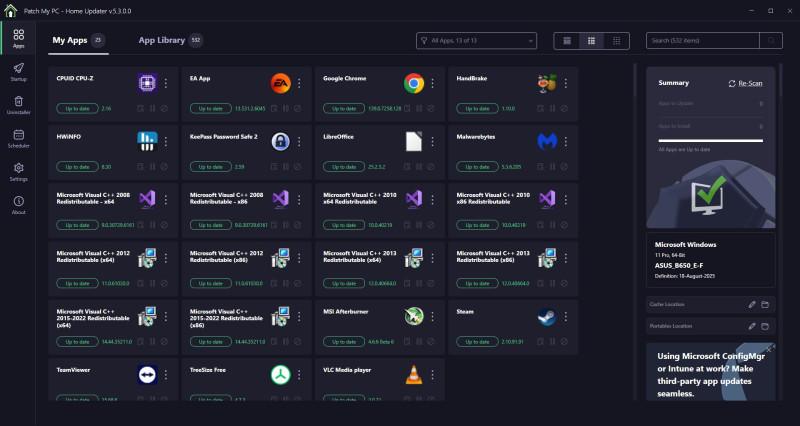Click the Re-Scan link
800x426 pixels.
click(745, 83)
